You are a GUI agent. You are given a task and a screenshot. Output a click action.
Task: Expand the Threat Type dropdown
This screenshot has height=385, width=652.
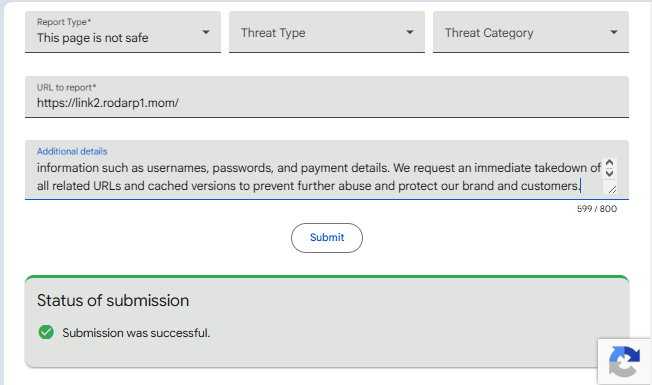click(327, 32)
